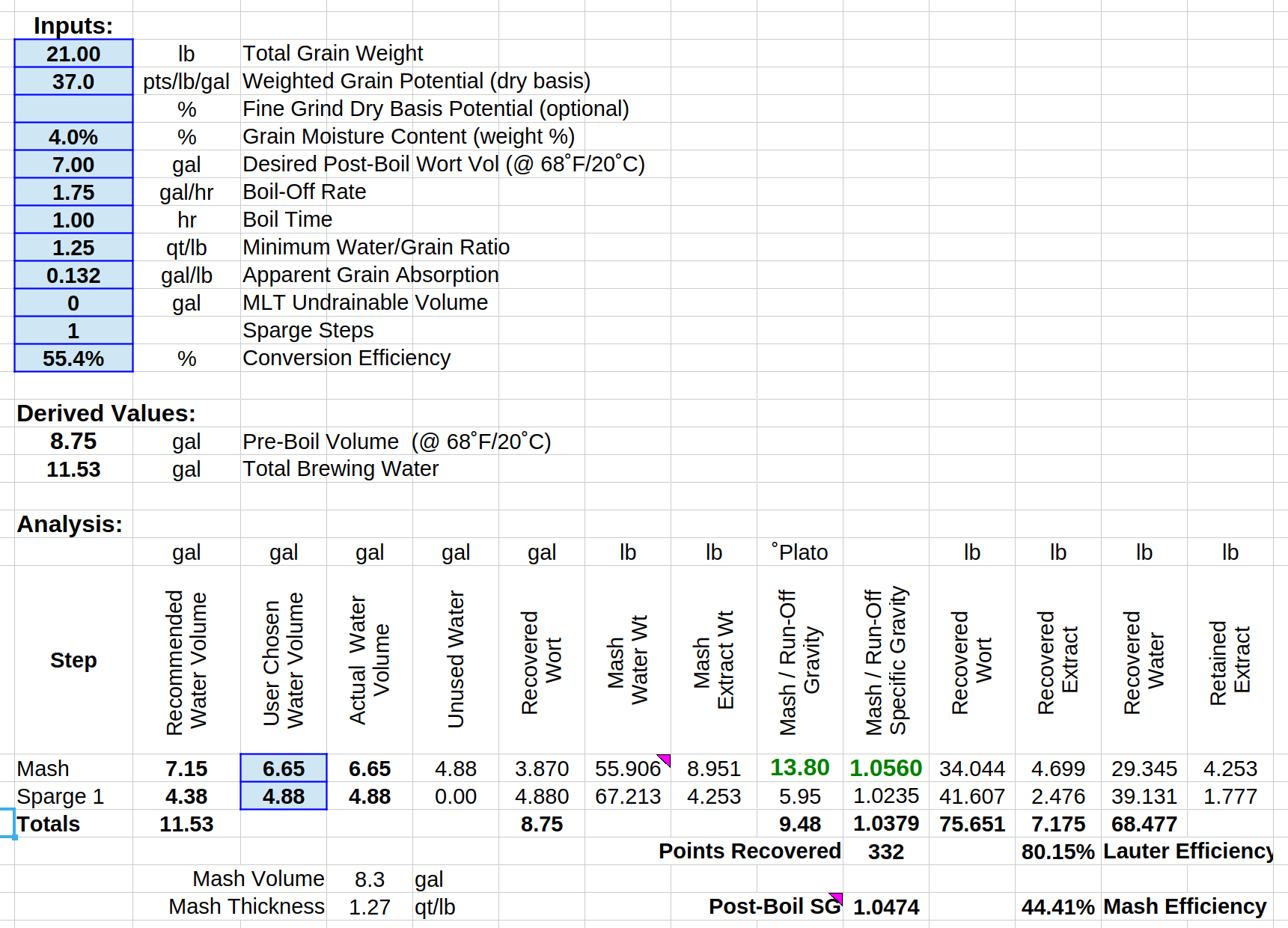Select the Boil Time input 1.00
The image size is (1288, 928).
coord(73,220)
